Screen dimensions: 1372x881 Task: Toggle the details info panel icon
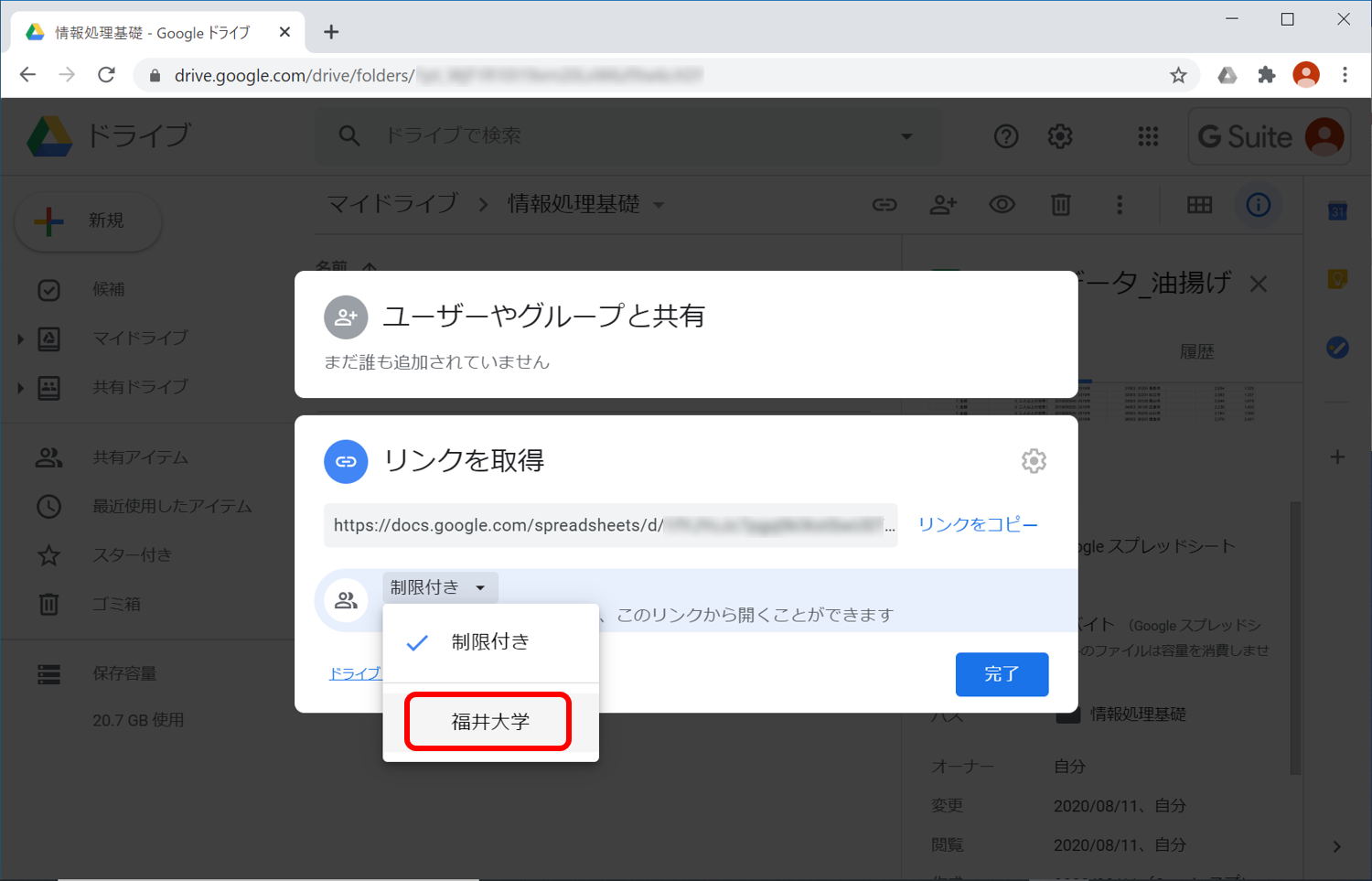click(1259, 205)
